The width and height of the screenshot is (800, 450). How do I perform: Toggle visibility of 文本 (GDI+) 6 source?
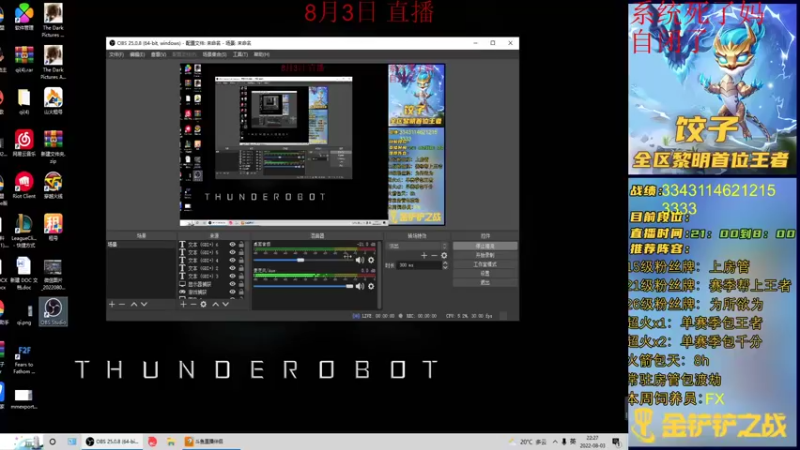tap(232, 244)
